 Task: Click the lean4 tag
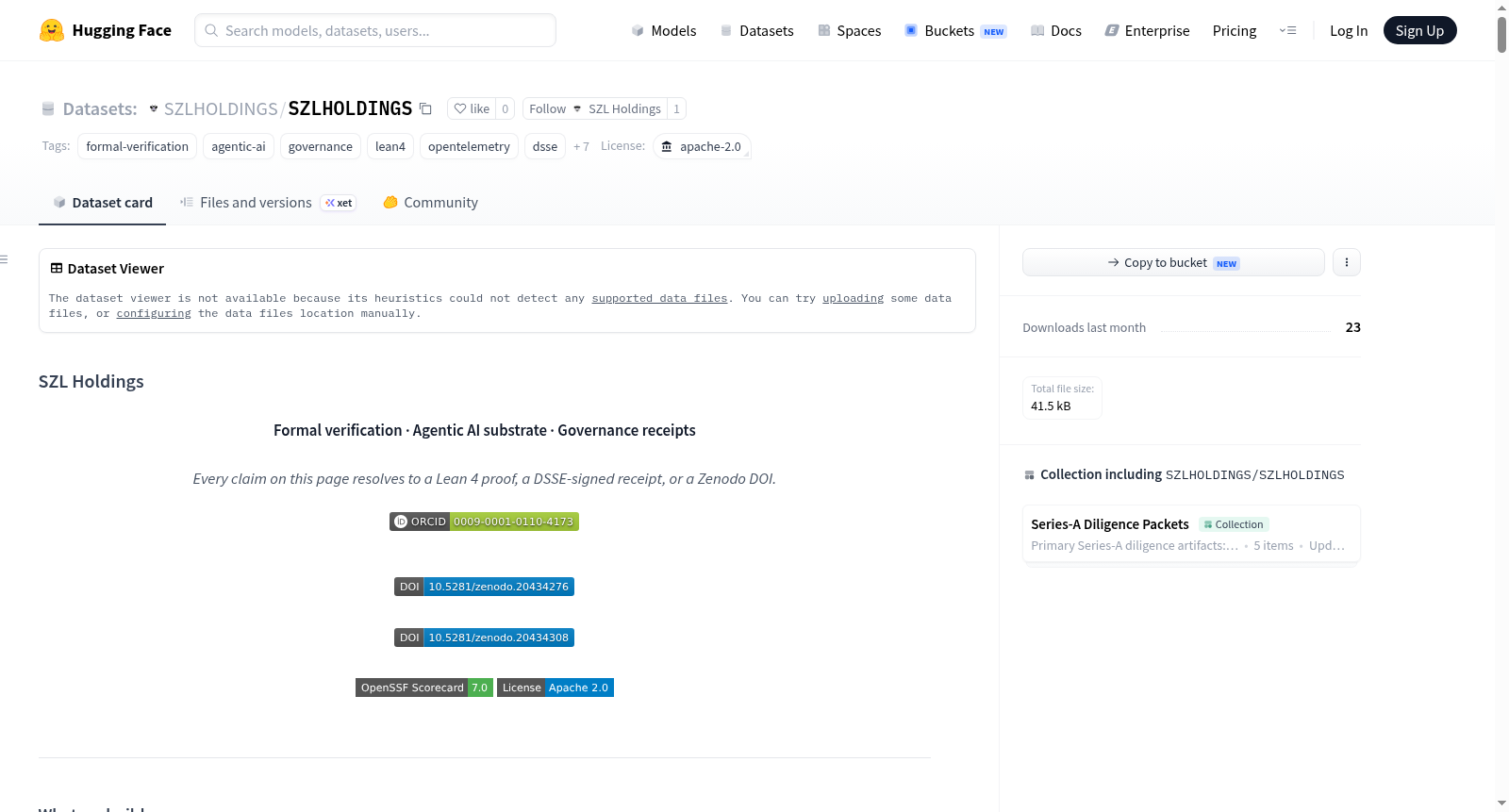click(x=390, y=146)
